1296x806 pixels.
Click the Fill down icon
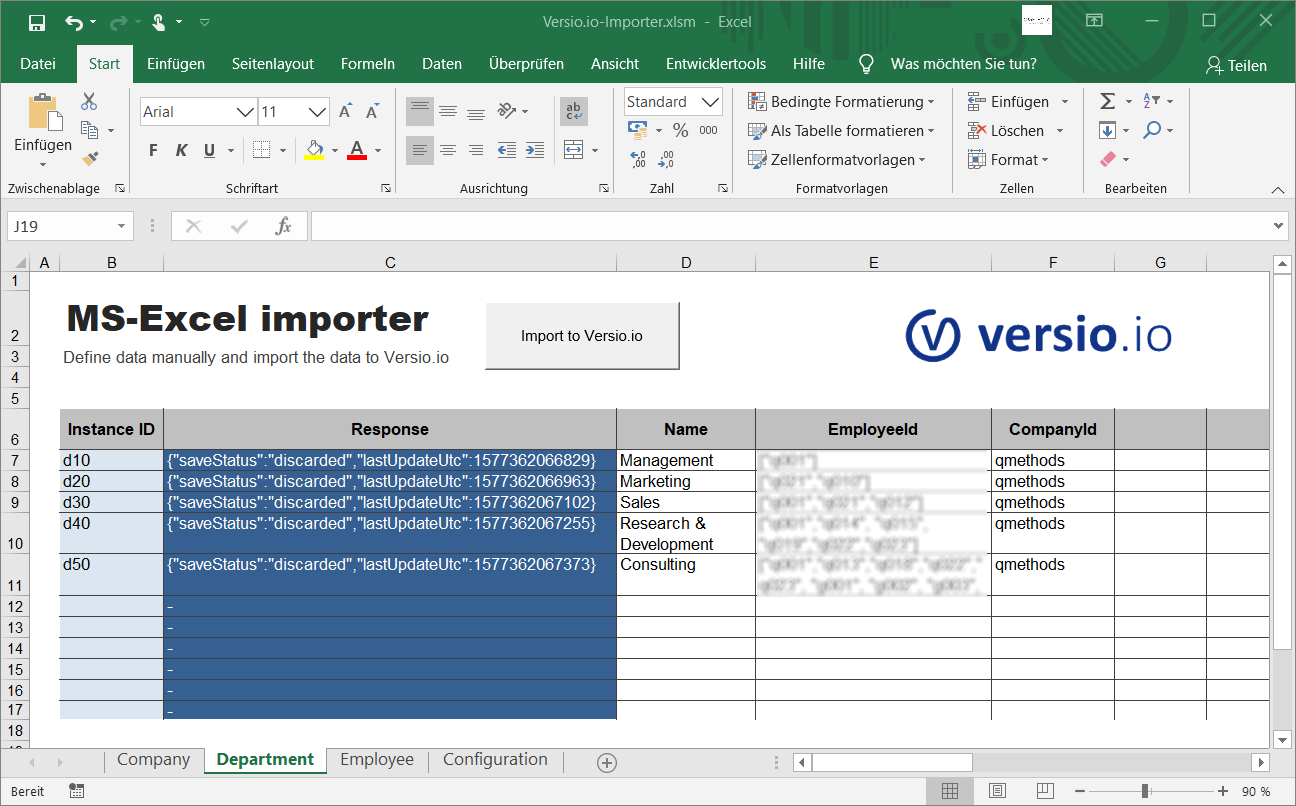tap(1108, 130)
